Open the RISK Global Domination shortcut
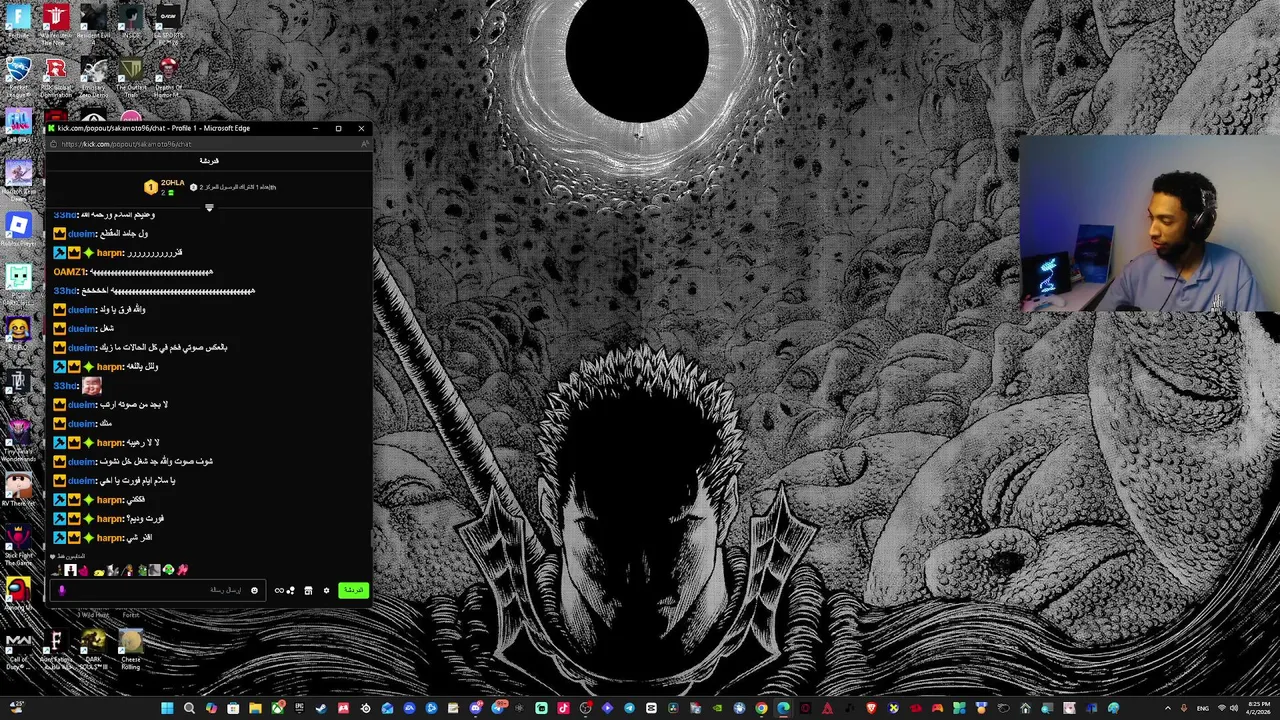This screenshot has height=720, width=1280. pyautogui.click(x=56, y=75)
